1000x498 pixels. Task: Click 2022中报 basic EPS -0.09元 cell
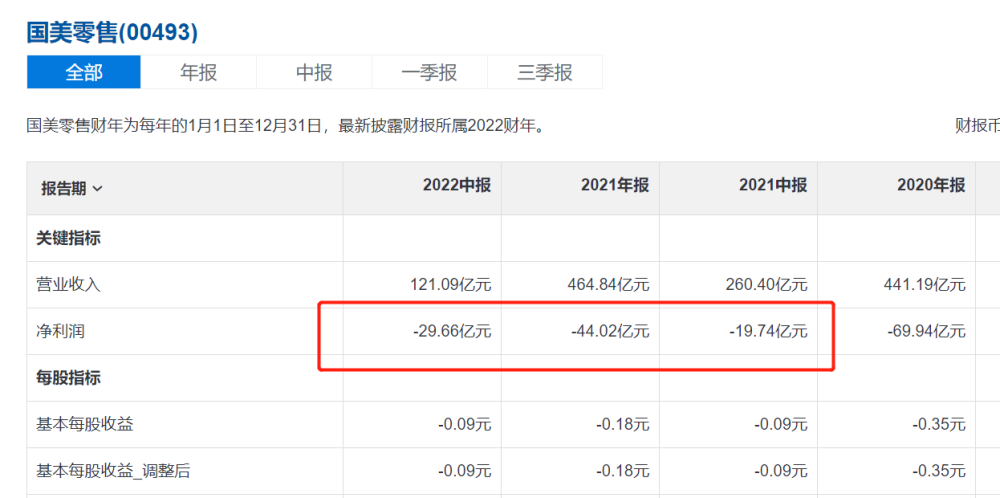pos(465,425)
